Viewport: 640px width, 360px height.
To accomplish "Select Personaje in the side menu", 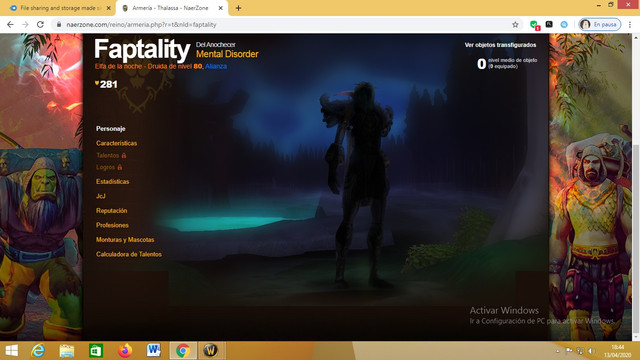I will [111, 129].
